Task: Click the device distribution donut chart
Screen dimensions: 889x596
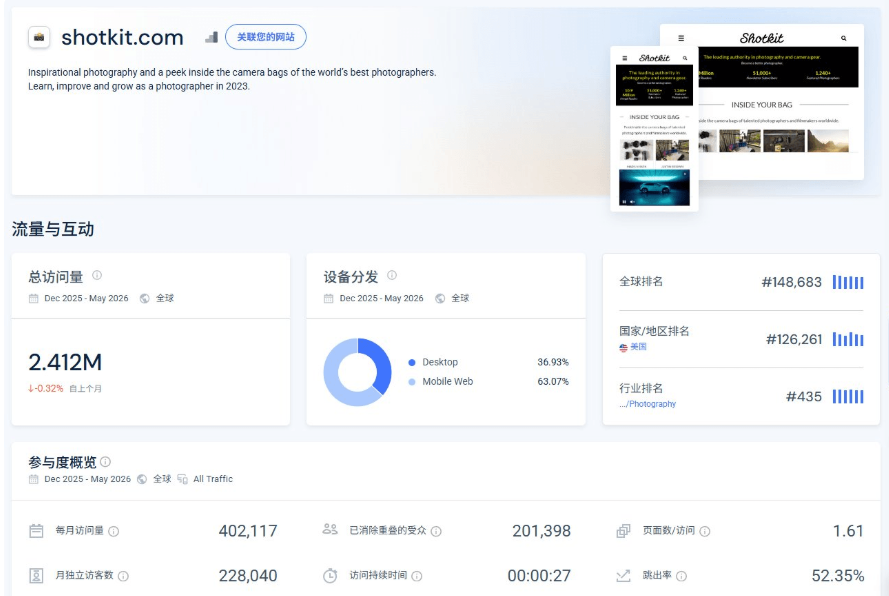Action: (x=357, y=372)
